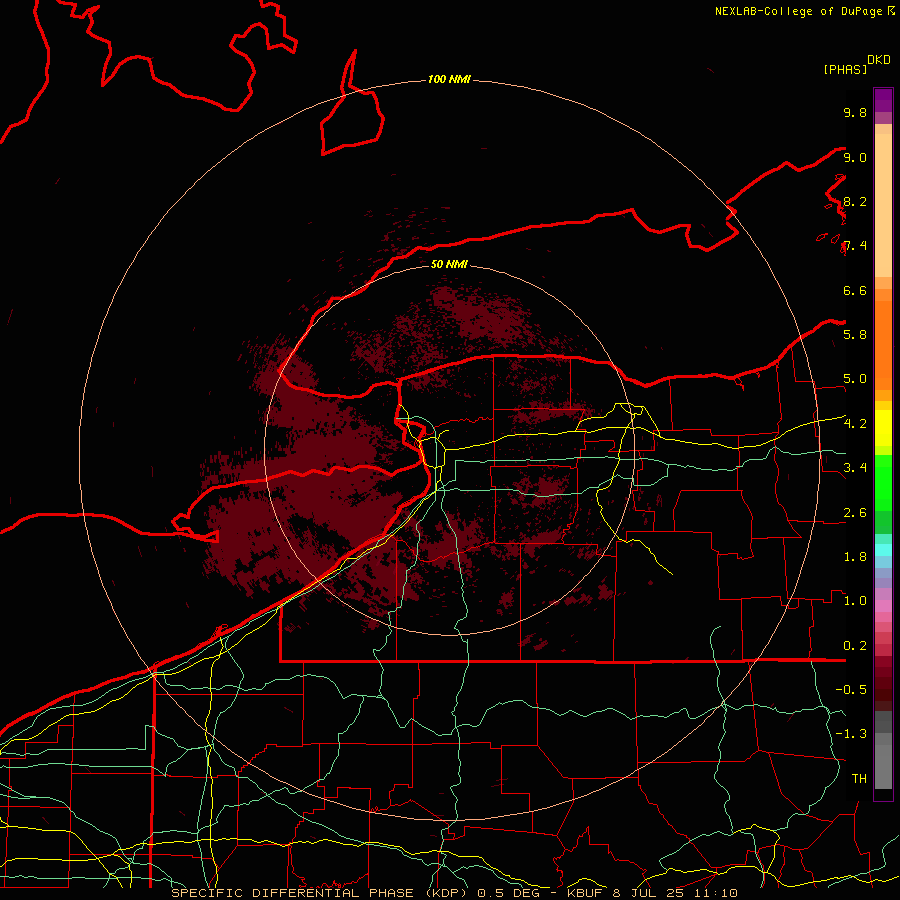Click the cyan segment of the color bar
This screenshot has height=900, width=900.
883,550
